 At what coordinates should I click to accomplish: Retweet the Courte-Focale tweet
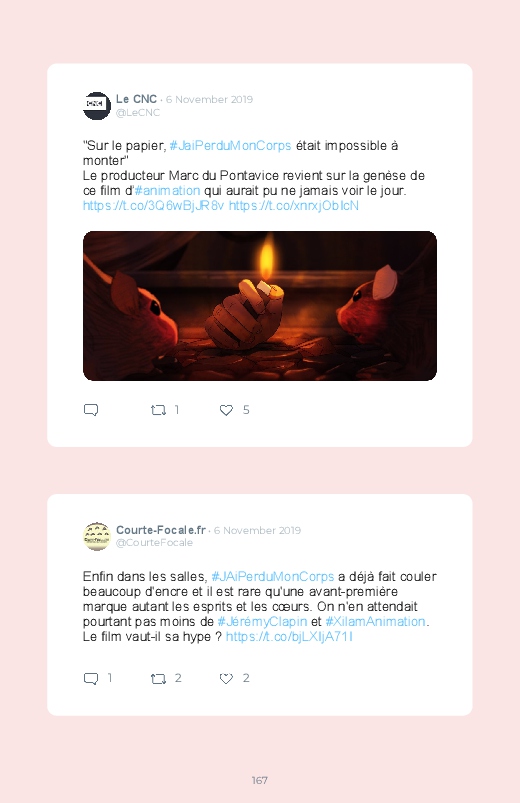158,679
